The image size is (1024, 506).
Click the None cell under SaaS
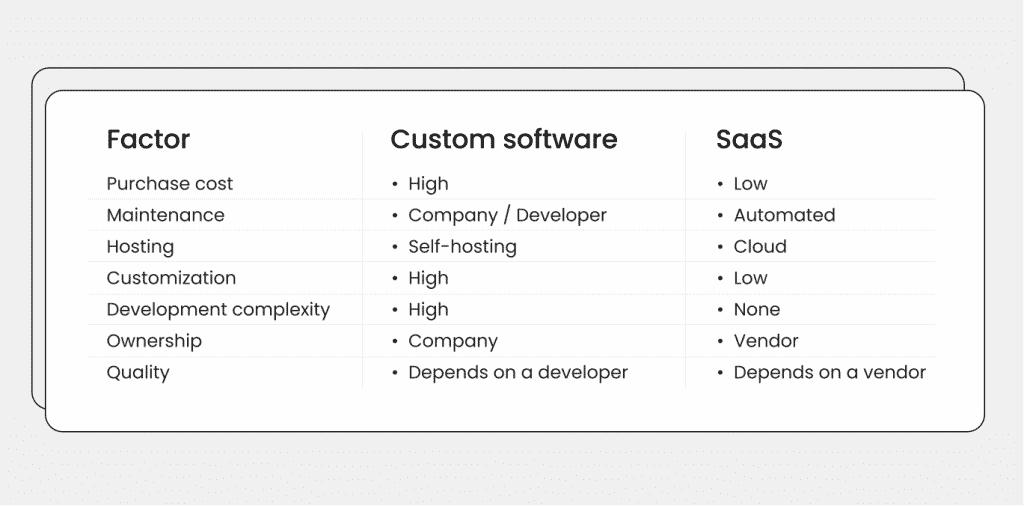pyautogui.click(x=756, y=310)
